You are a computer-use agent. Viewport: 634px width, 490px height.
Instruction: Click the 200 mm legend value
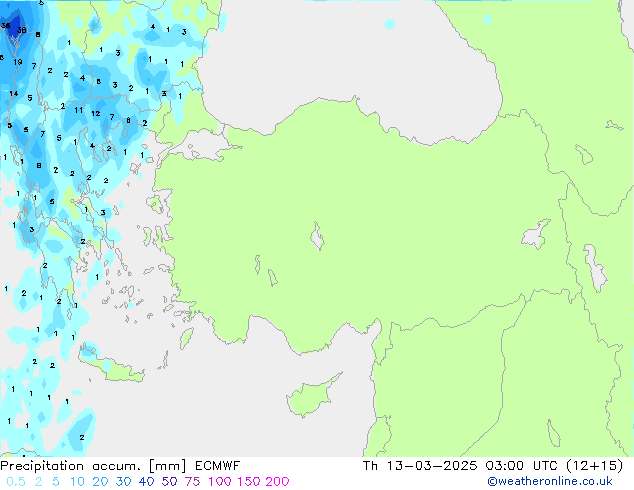click(x=277, y=482)
